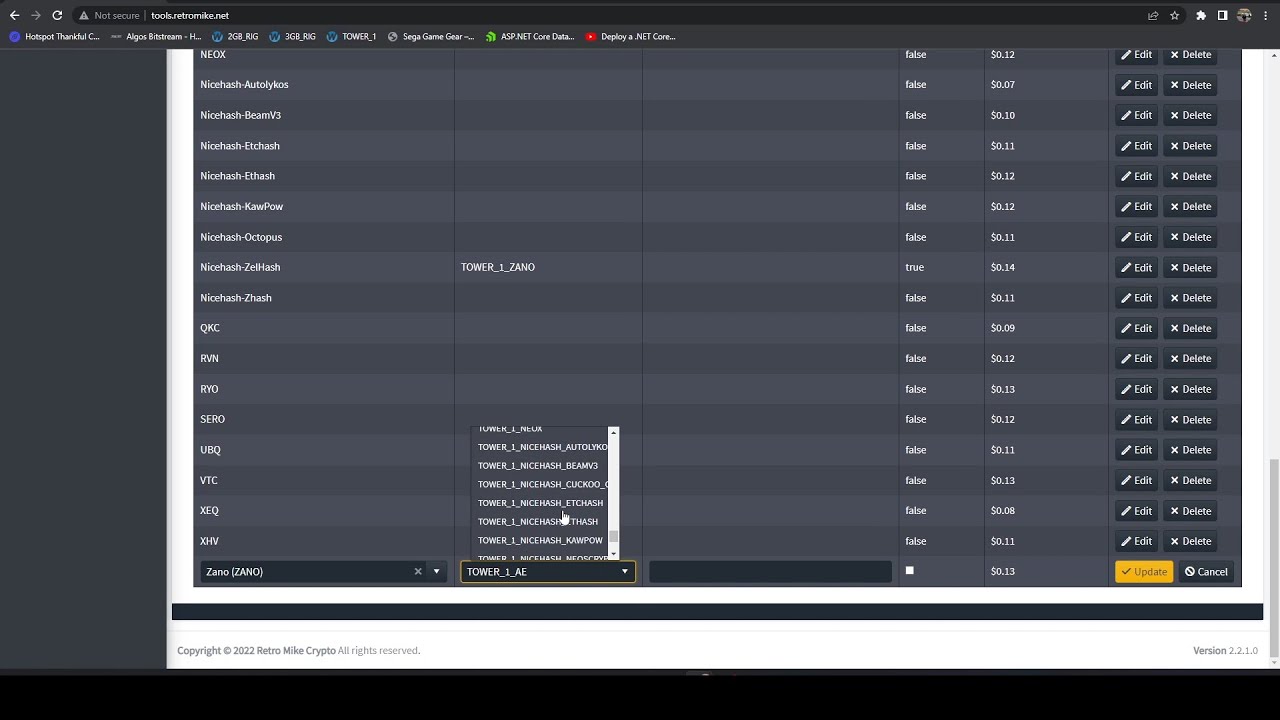Edit the XHV row

pos(1136,541)
